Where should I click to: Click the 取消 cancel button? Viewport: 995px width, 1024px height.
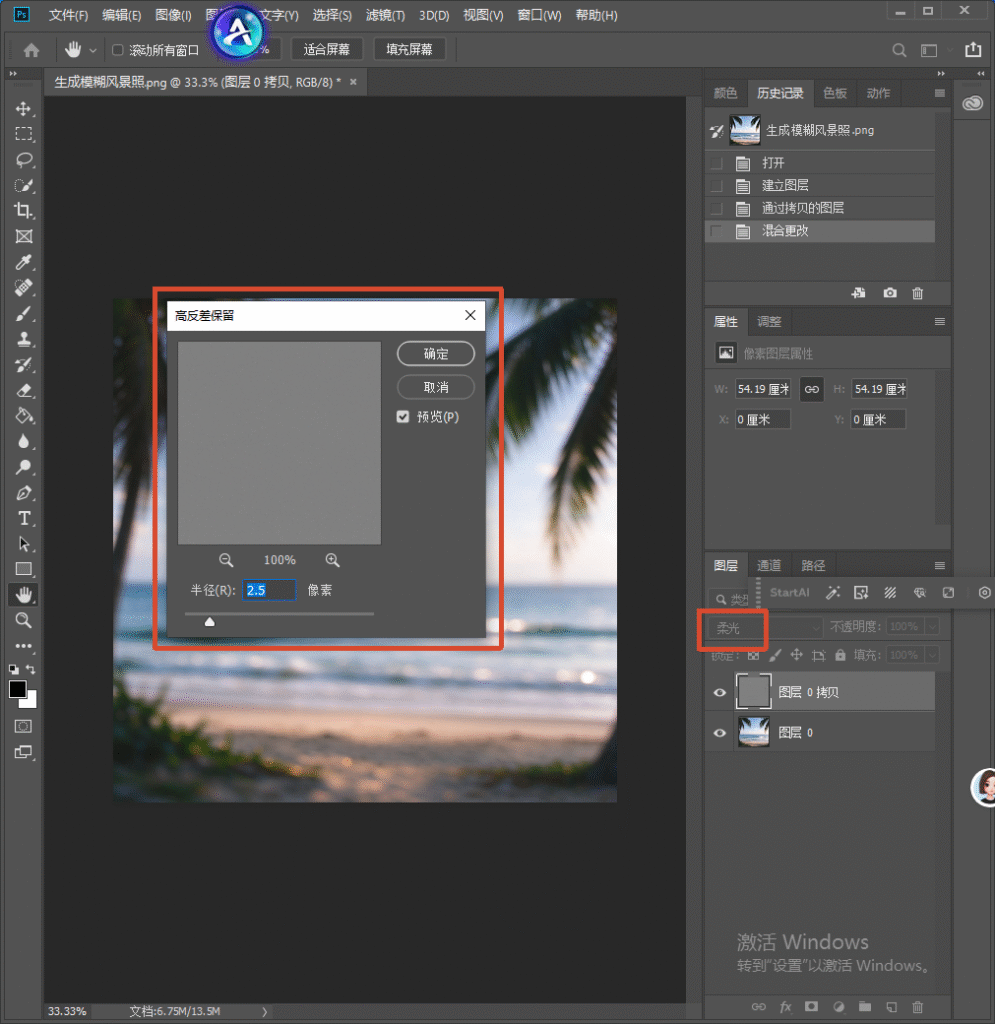click(x=435, y=387)
